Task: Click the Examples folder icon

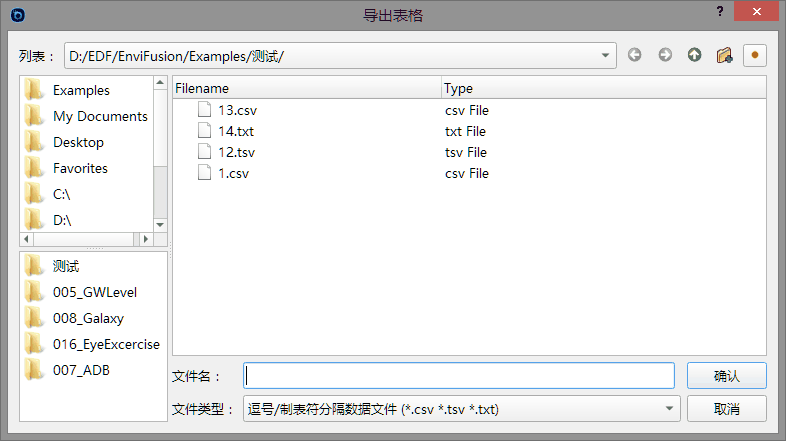Action: pyautogui.click(x=34, y=90)
